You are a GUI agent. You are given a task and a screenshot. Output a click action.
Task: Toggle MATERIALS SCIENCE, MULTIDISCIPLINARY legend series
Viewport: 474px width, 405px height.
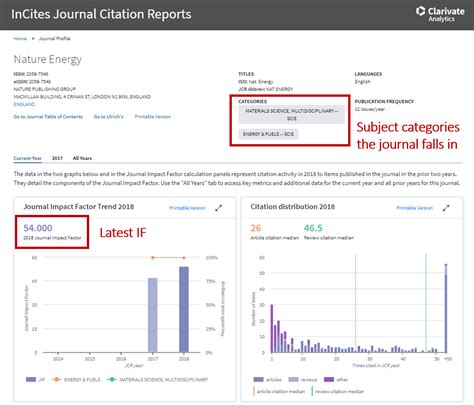157,379
